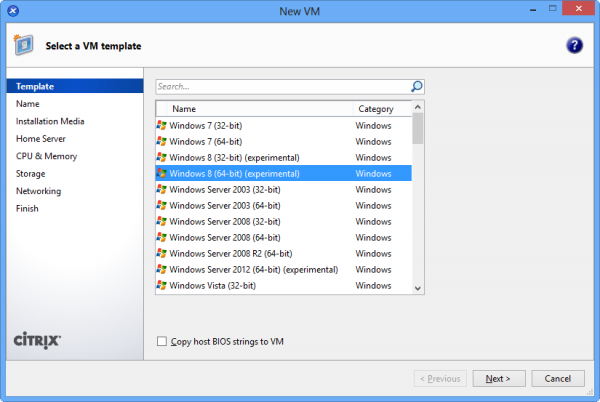The image size is (600, 402).
Task: Click the scroll down arrow of template list
Action: [417, 288]
